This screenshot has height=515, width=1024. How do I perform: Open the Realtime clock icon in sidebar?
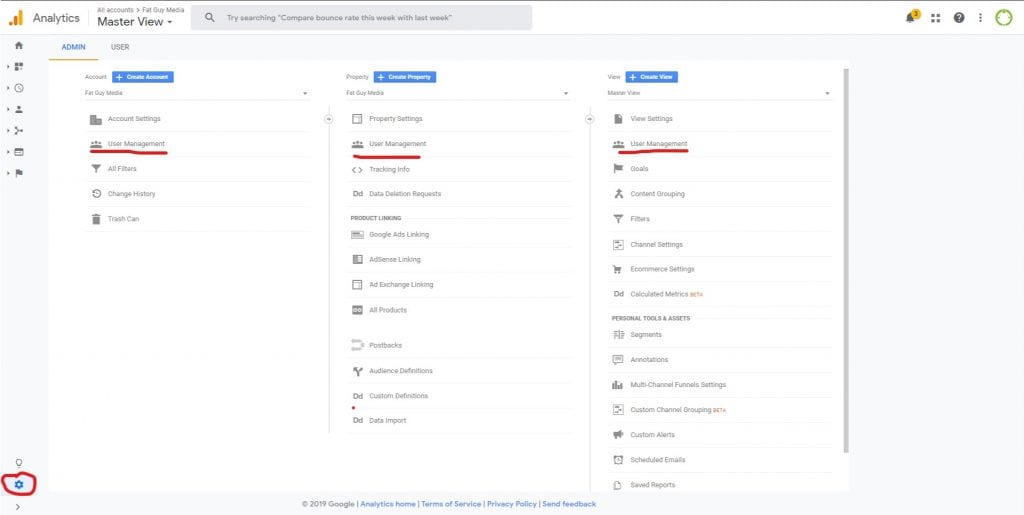tap(18, 88)
